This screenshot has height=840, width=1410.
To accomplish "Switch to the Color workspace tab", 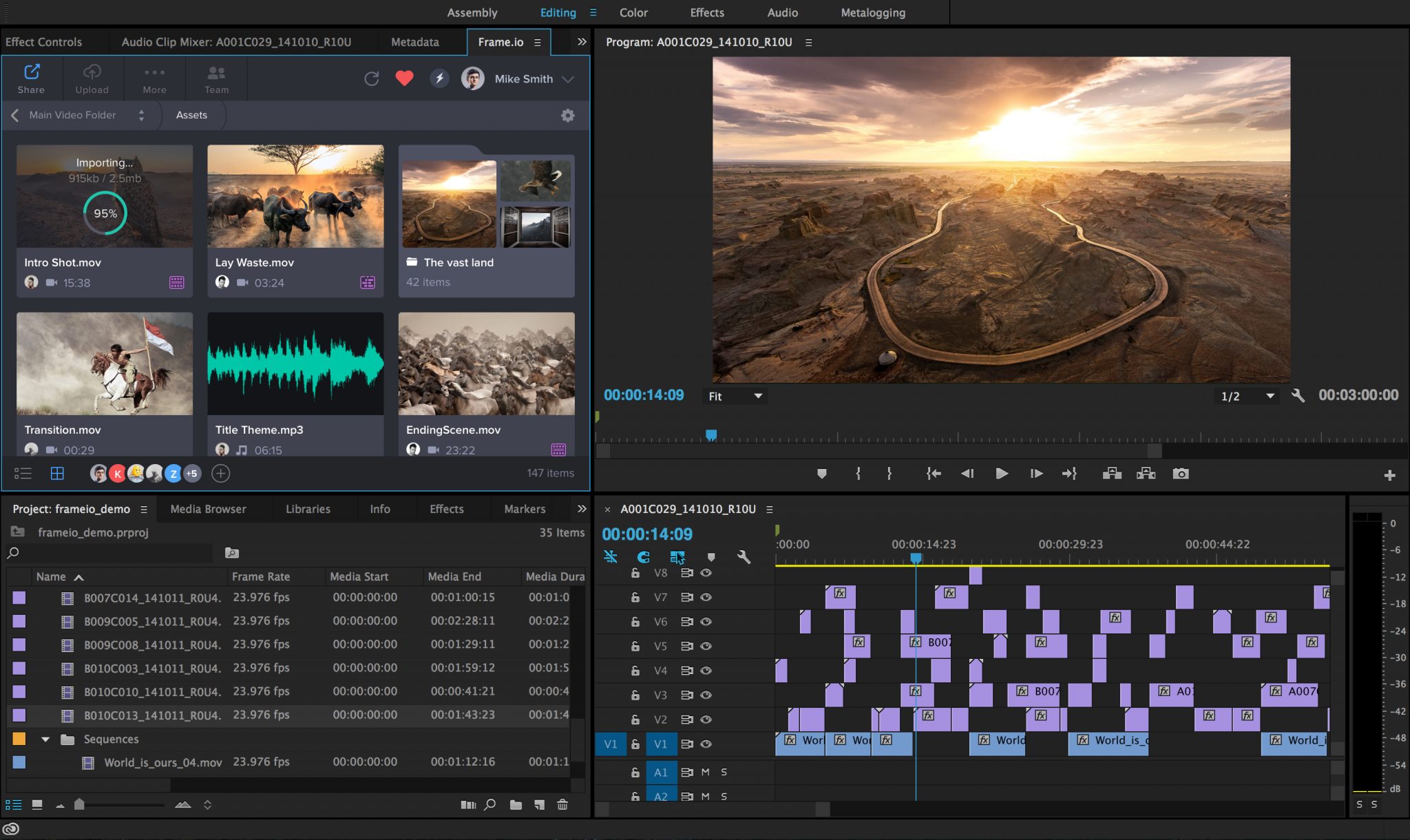I will tap(633, 12).
